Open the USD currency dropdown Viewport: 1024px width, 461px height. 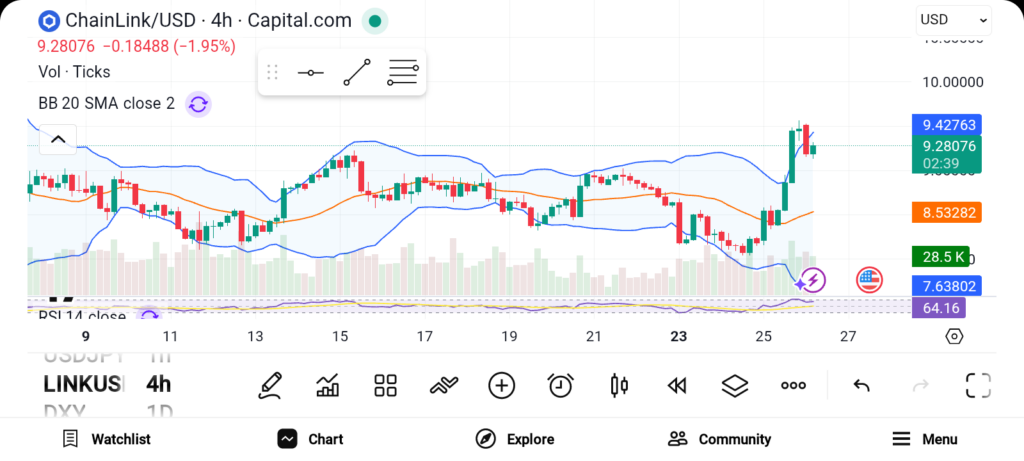(x=954, y=20)
